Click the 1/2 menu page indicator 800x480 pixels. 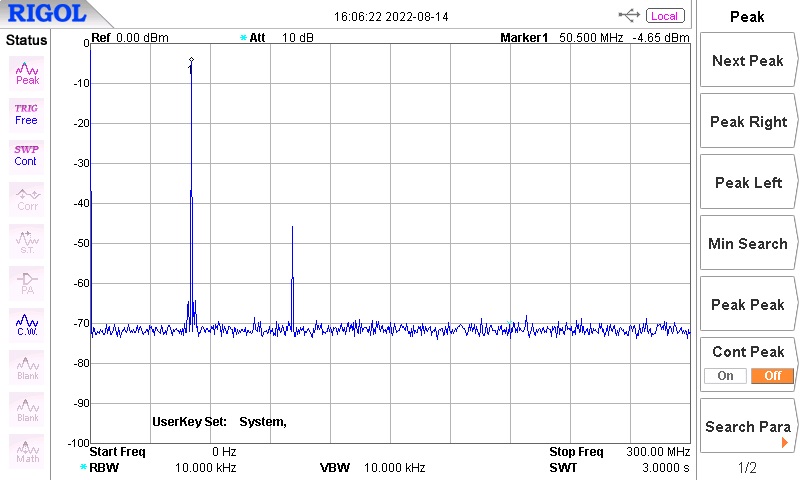(x=747, y=467)
